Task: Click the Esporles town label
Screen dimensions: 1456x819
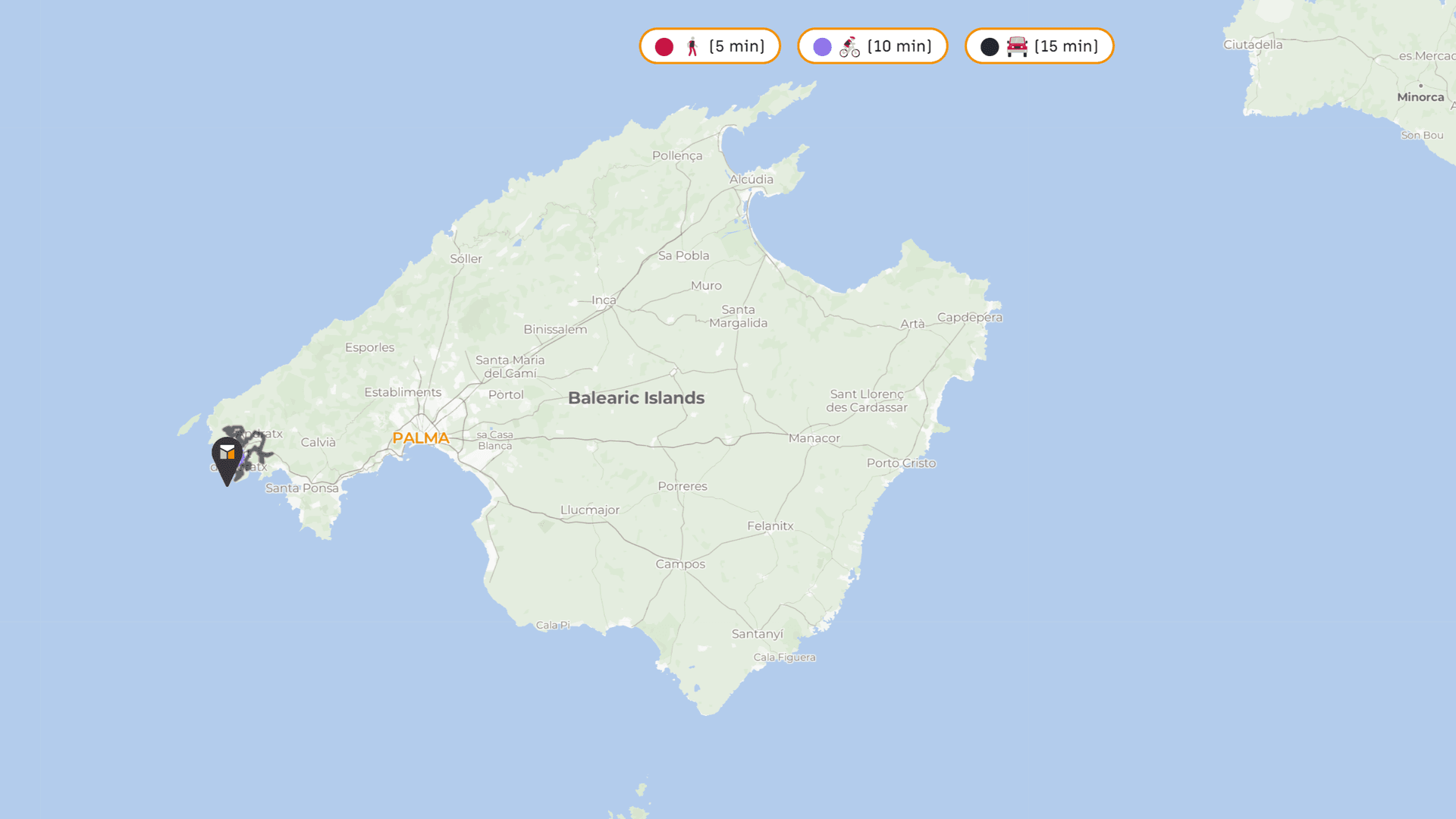Action: 369,347
